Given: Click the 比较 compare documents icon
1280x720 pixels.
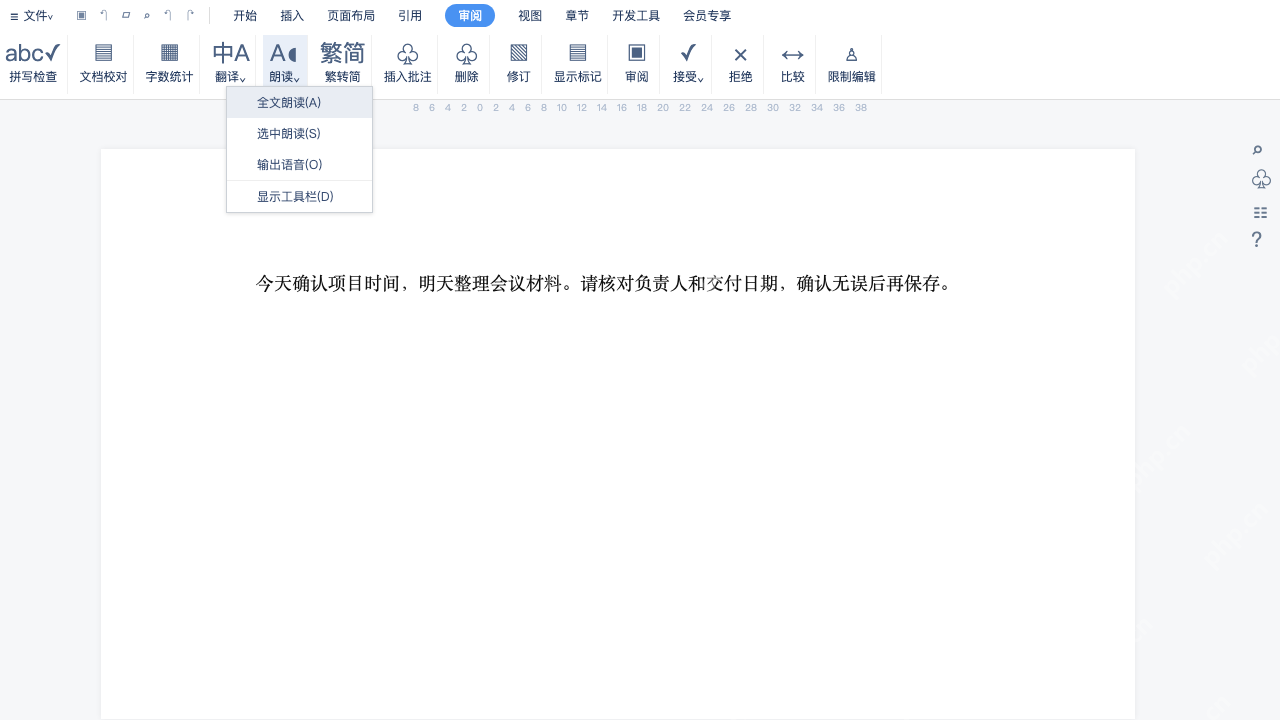Looking at the screenshot, I should pos(792,55).
